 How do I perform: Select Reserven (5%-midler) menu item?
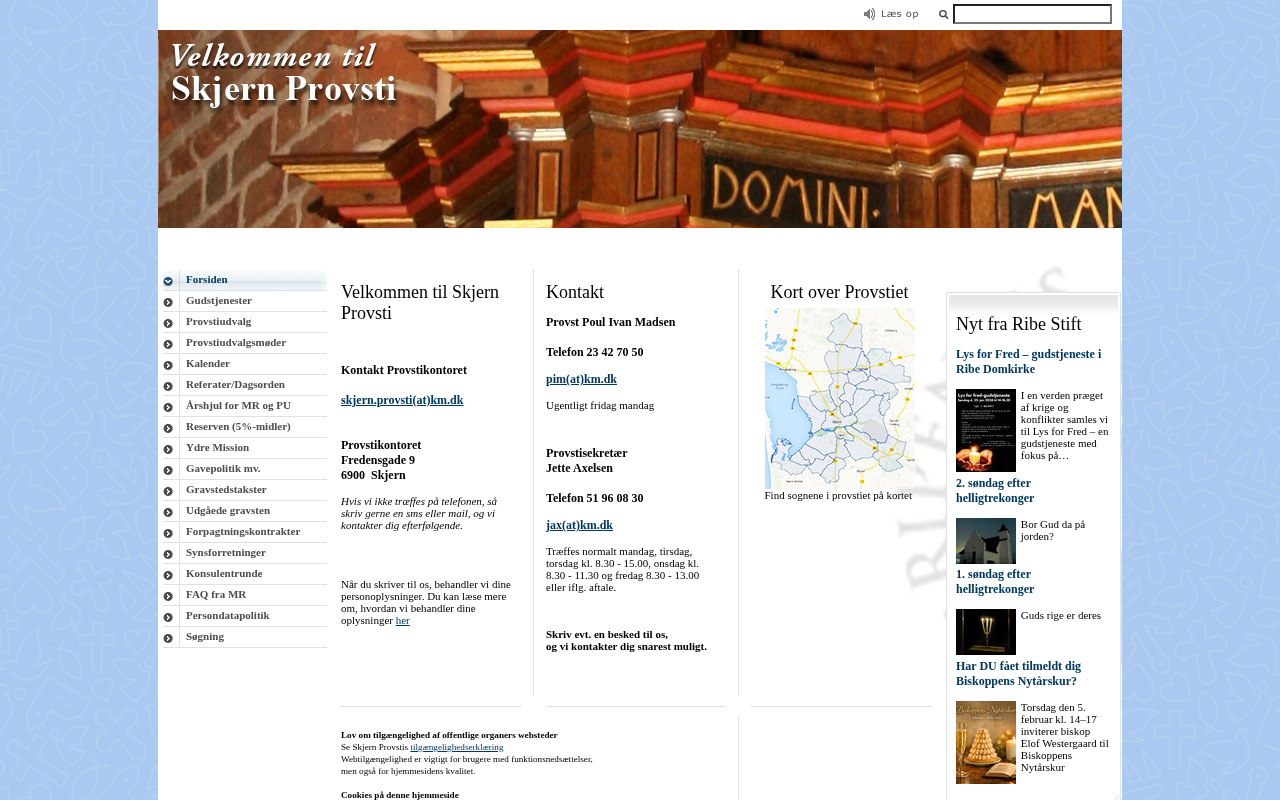[239, 426]
